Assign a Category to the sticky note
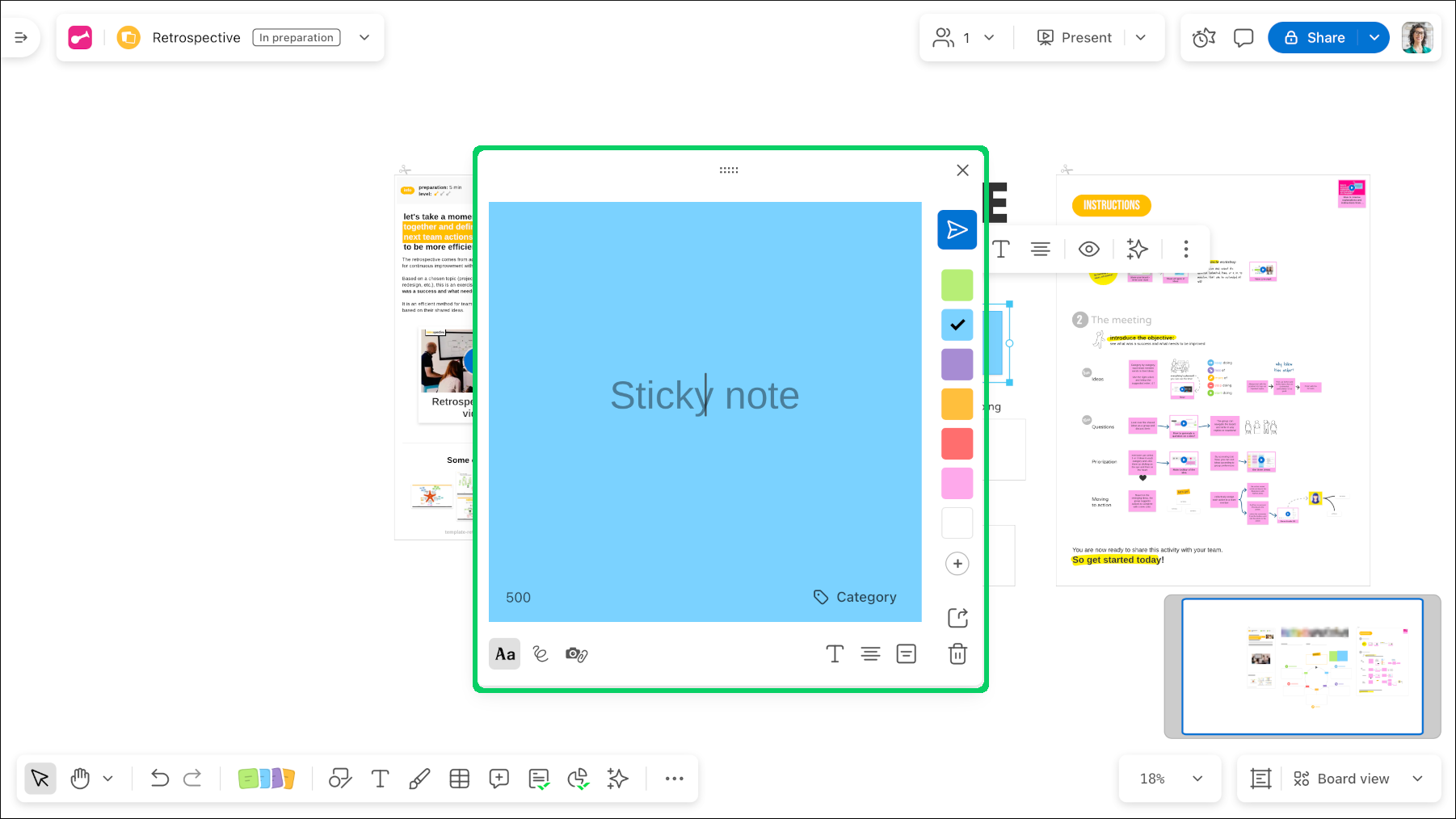The image size is (1456, 819). [x=854, y=597]
